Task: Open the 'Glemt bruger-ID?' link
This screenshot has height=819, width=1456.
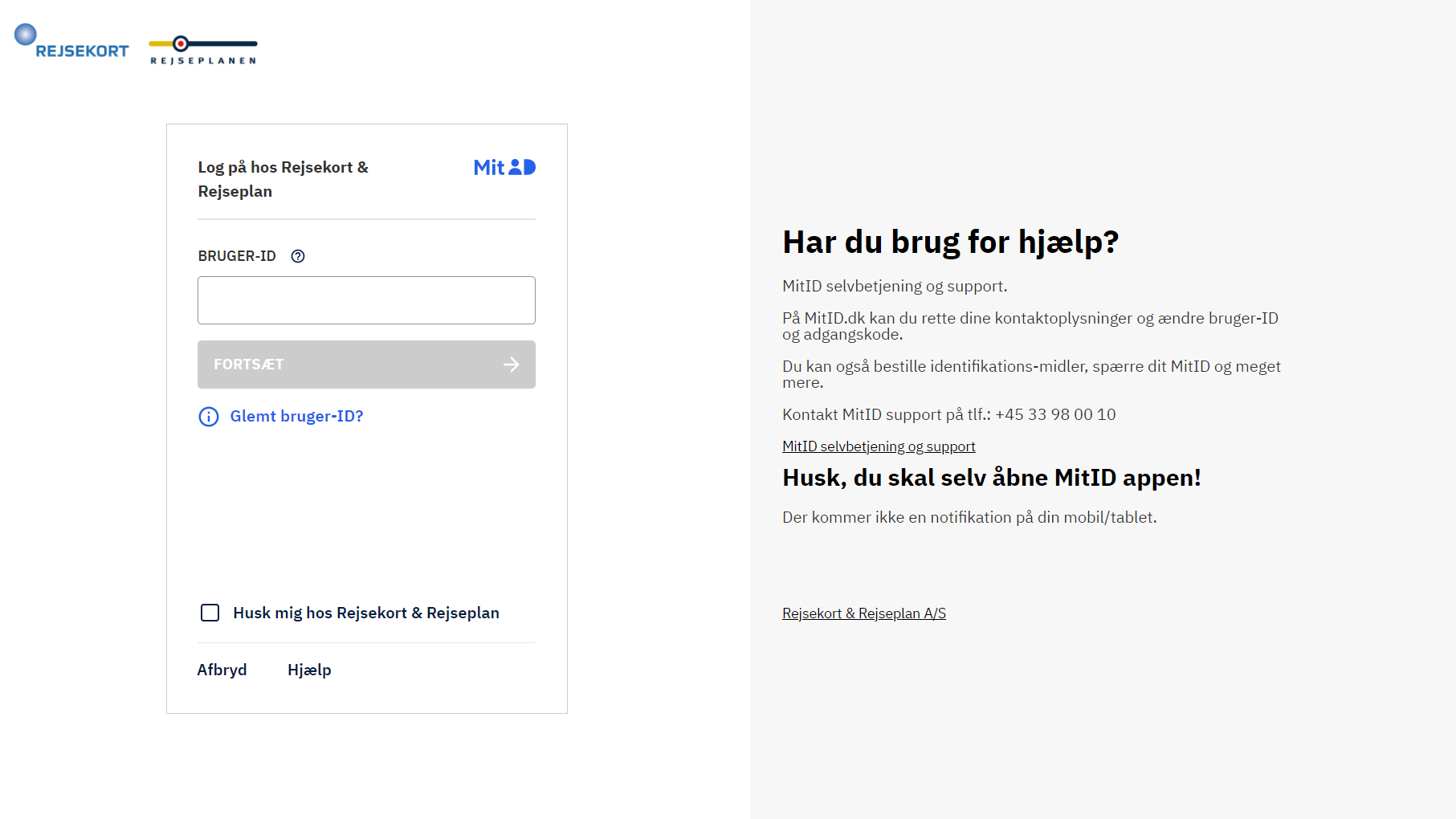Action: (x=296, y=416)
